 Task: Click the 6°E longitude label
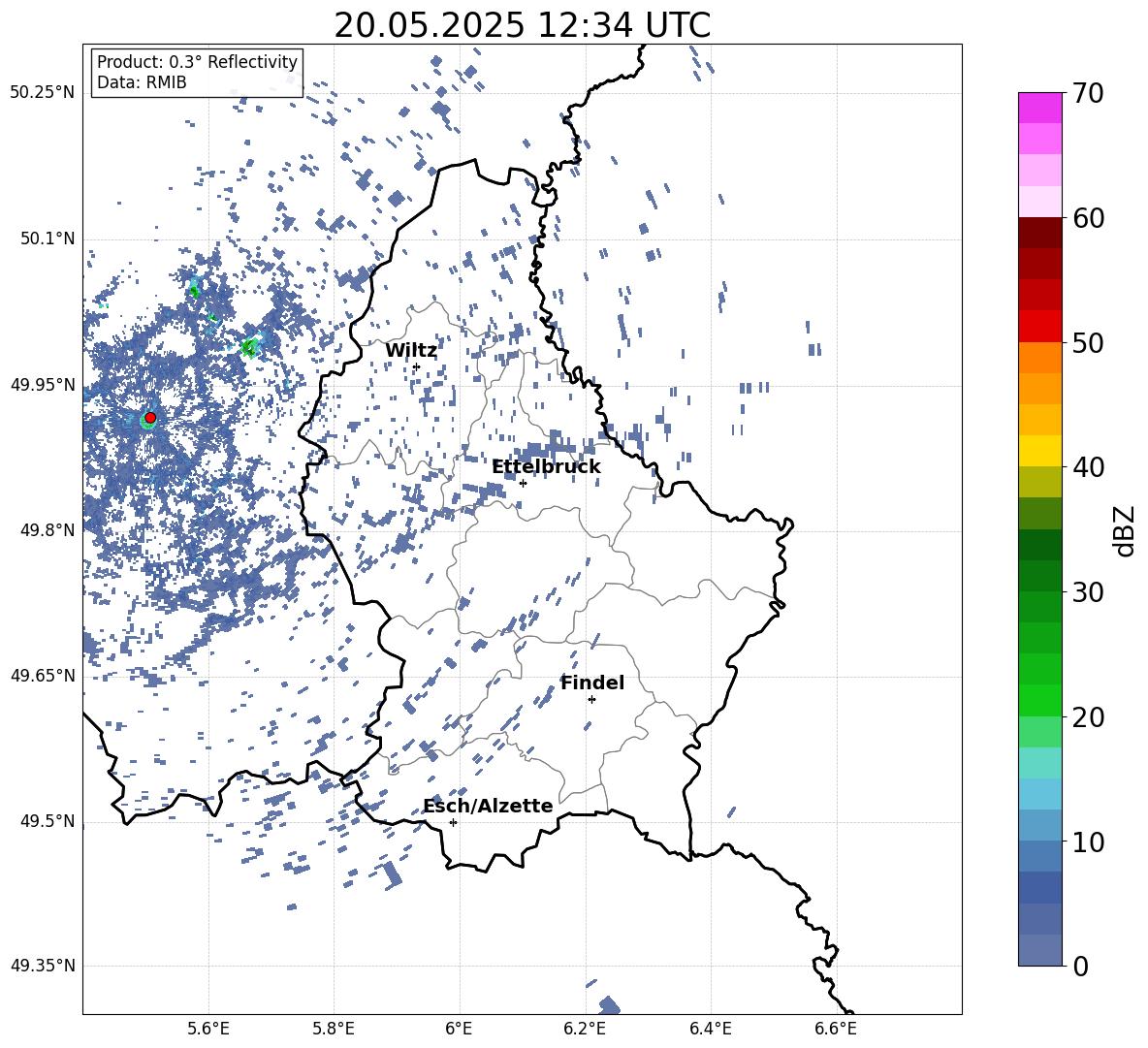click(x=459, y=1030)
